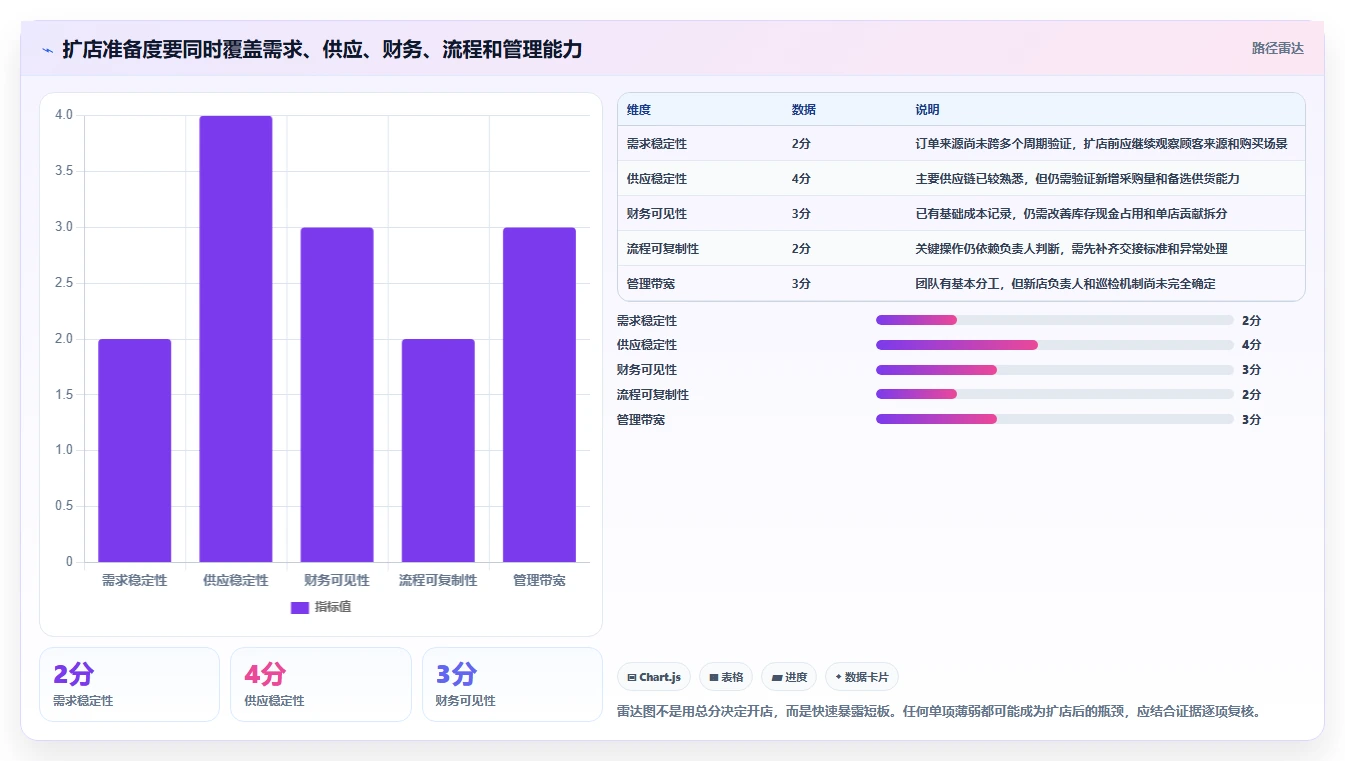This screenshot has width=1345, height=761.
Task: Select the 财务可见性 bar in chart
Action: click(337, 395)
